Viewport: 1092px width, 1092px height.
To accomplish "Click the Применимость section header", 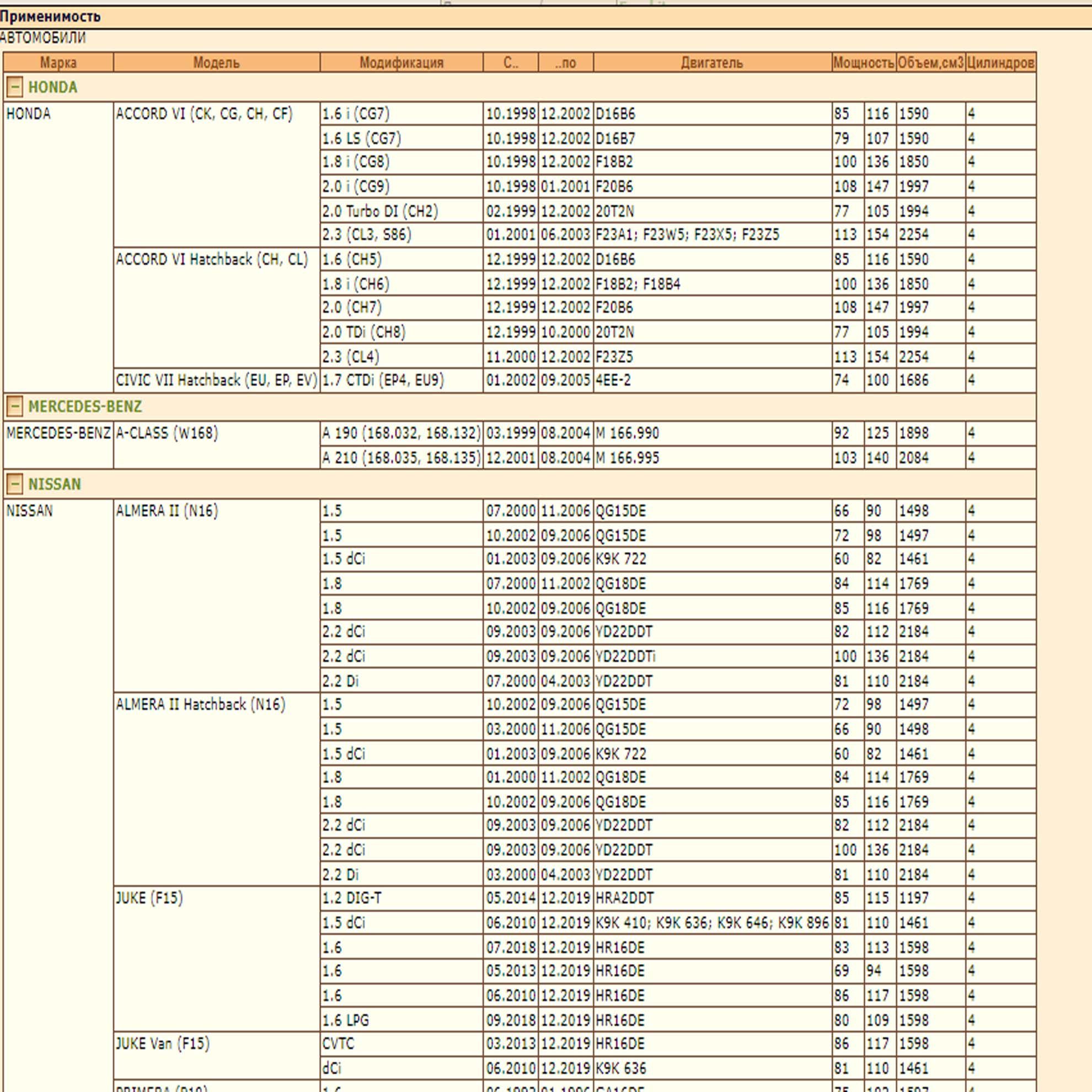I will pos(50,17).
